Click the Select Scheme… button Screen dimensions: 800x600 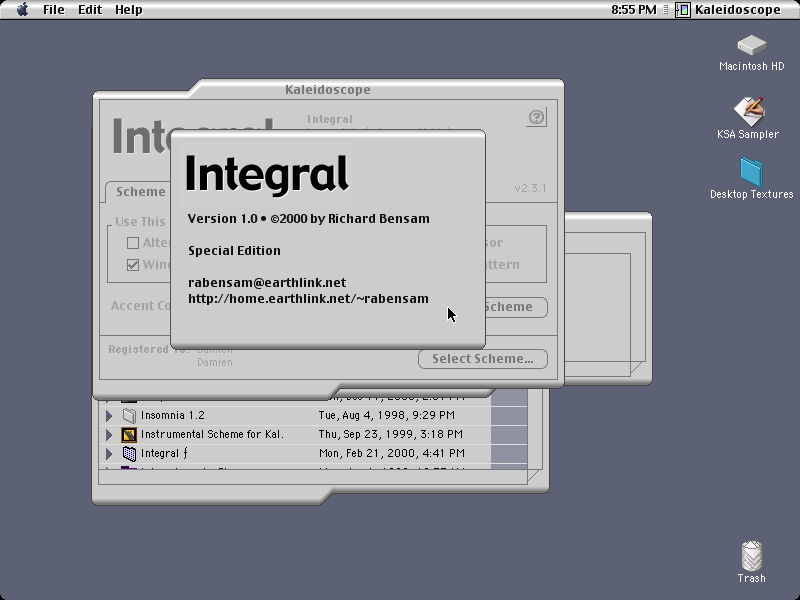pos(483,359)
